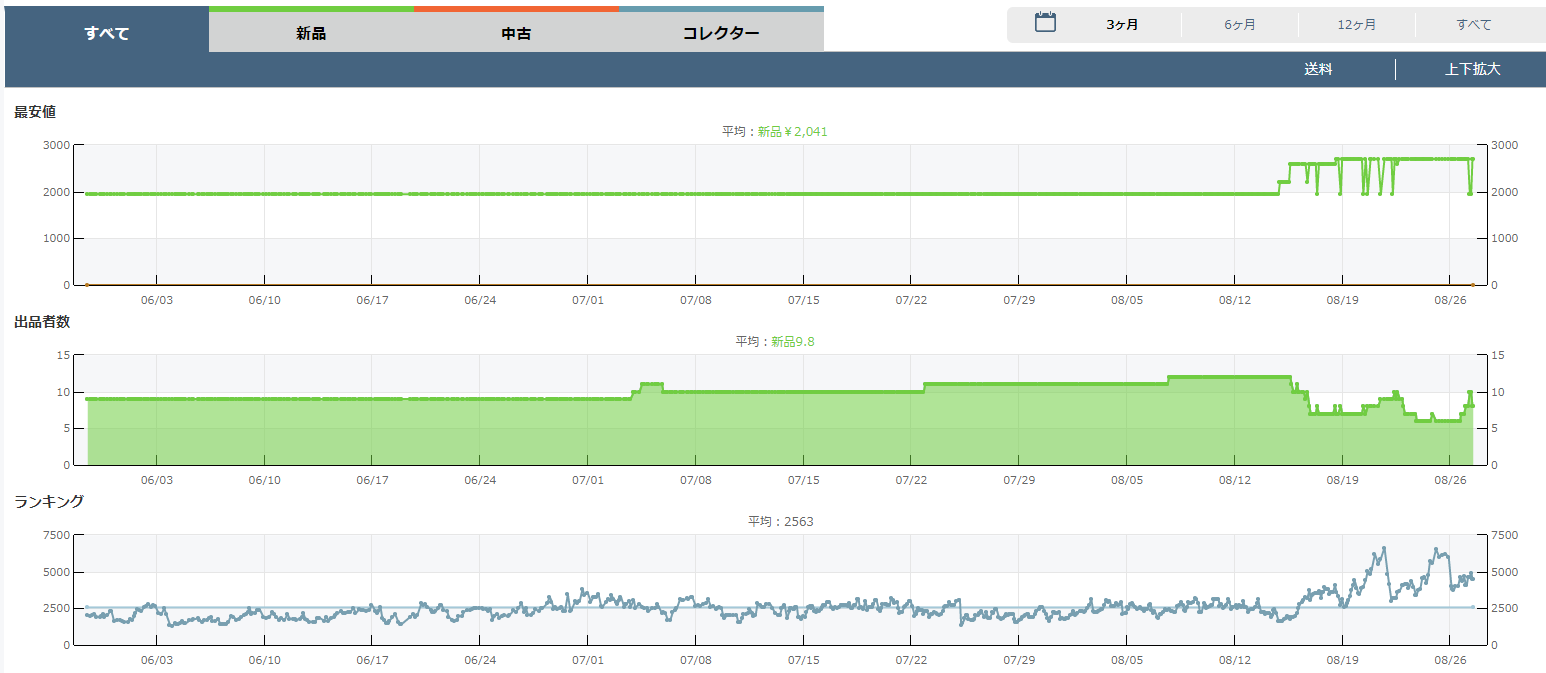Click the 平均 新品9.8 seller legend

(x=775, y=342)
